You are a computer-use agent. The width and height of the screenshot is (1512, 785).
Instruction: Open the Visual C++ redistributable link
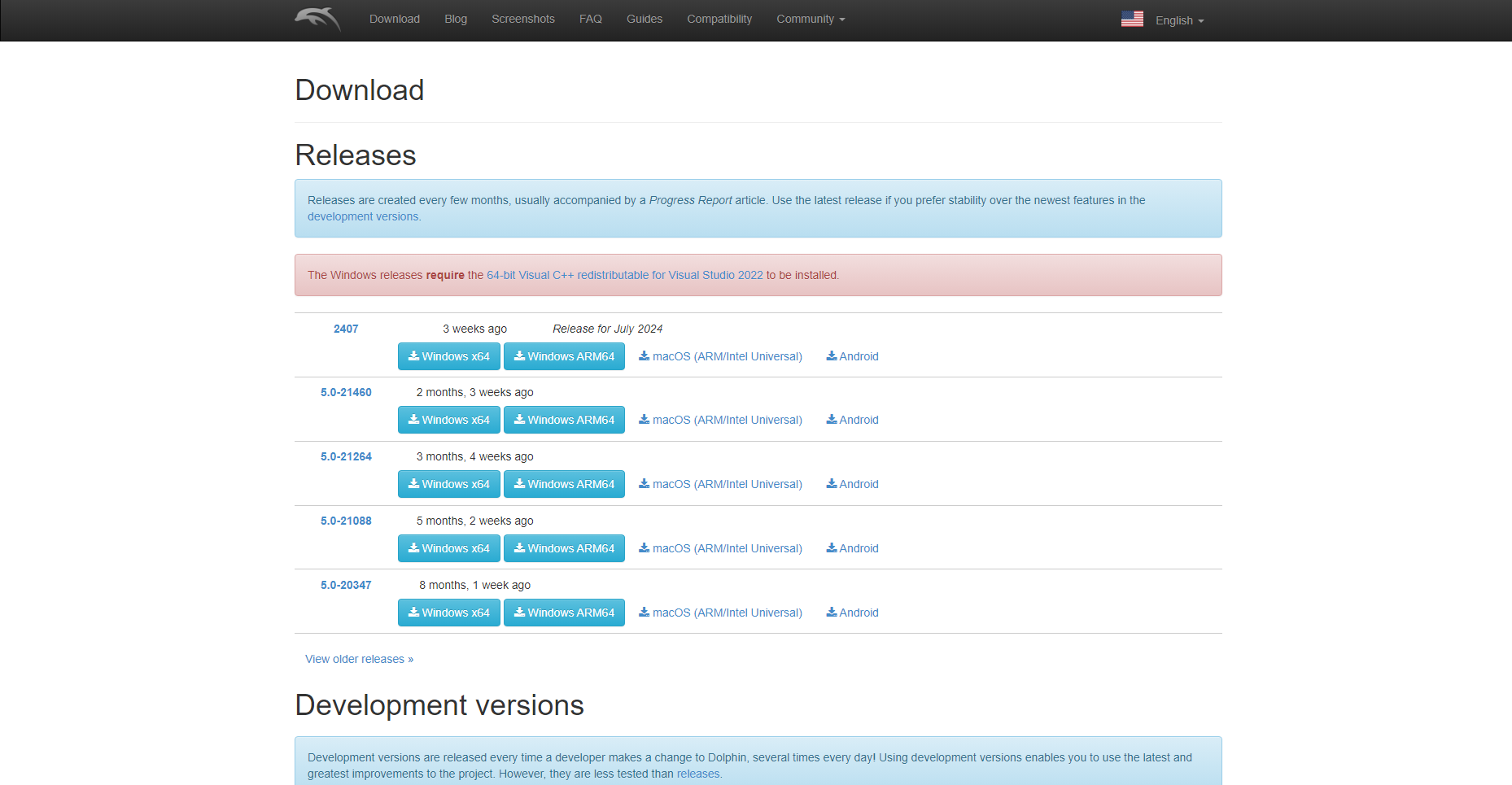point(625,275)
